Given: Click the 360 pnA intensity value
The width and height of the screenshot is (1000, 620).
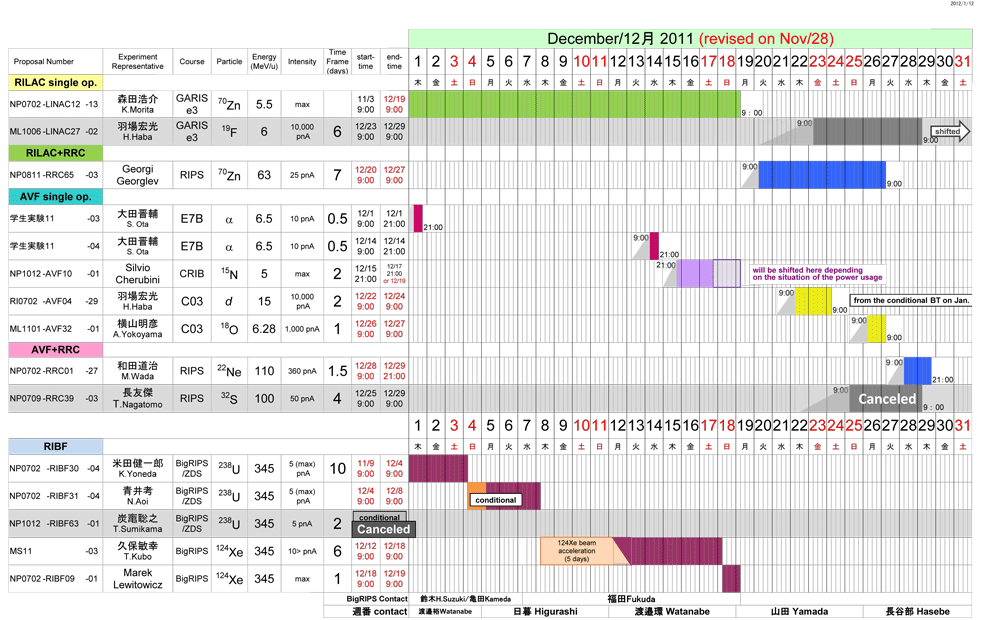Looking at the screenshot, I should coord(302,371).
